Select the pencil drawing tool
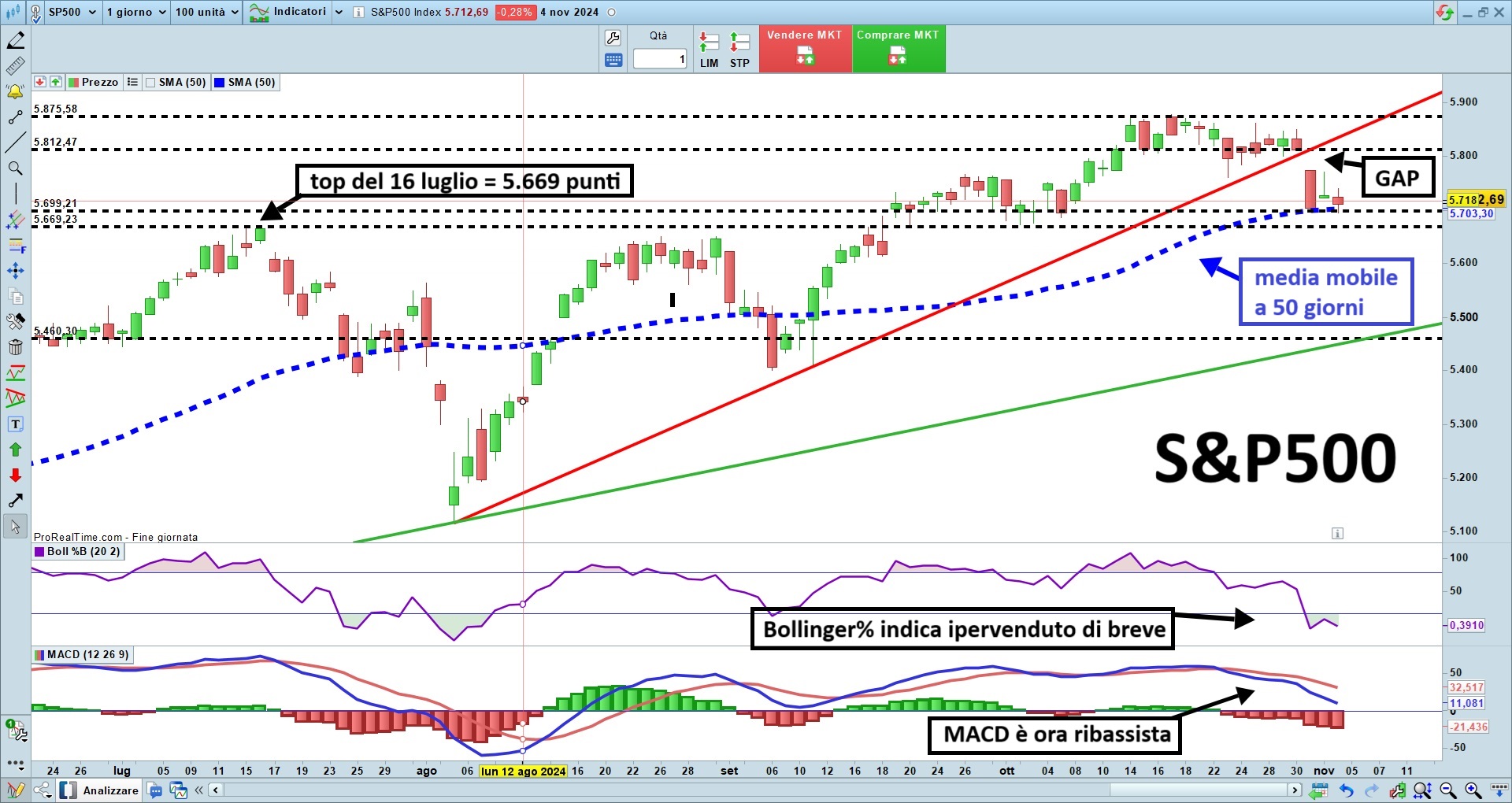This screenshot has height=803, width=1512. 15,39
